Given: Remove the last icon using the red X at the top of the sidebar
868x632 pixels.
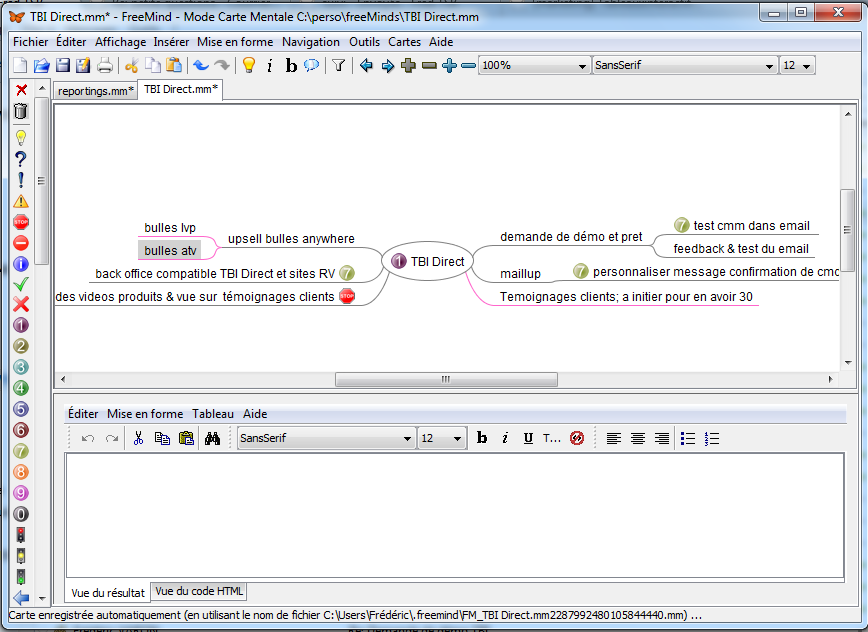Looking at the screenshot, I should click(21, 90).
